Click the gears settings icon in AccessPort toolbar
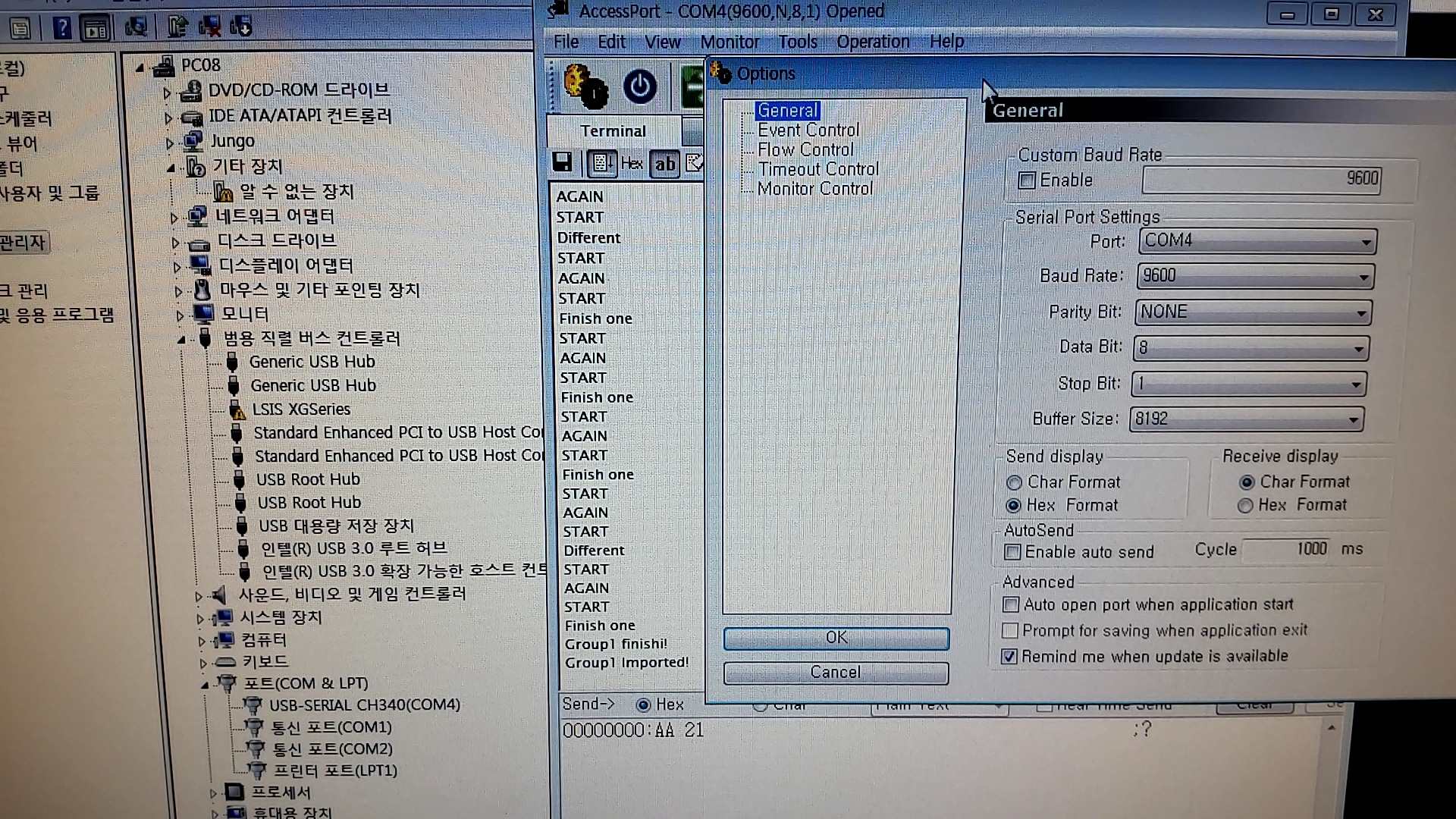 coord(585,86)
